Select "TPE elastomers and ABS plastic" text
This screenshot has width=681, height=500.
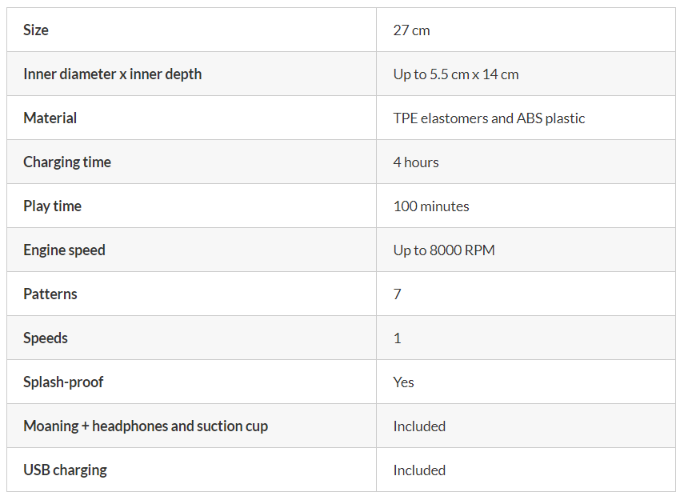pyautogui.click(x=489, y=118)
